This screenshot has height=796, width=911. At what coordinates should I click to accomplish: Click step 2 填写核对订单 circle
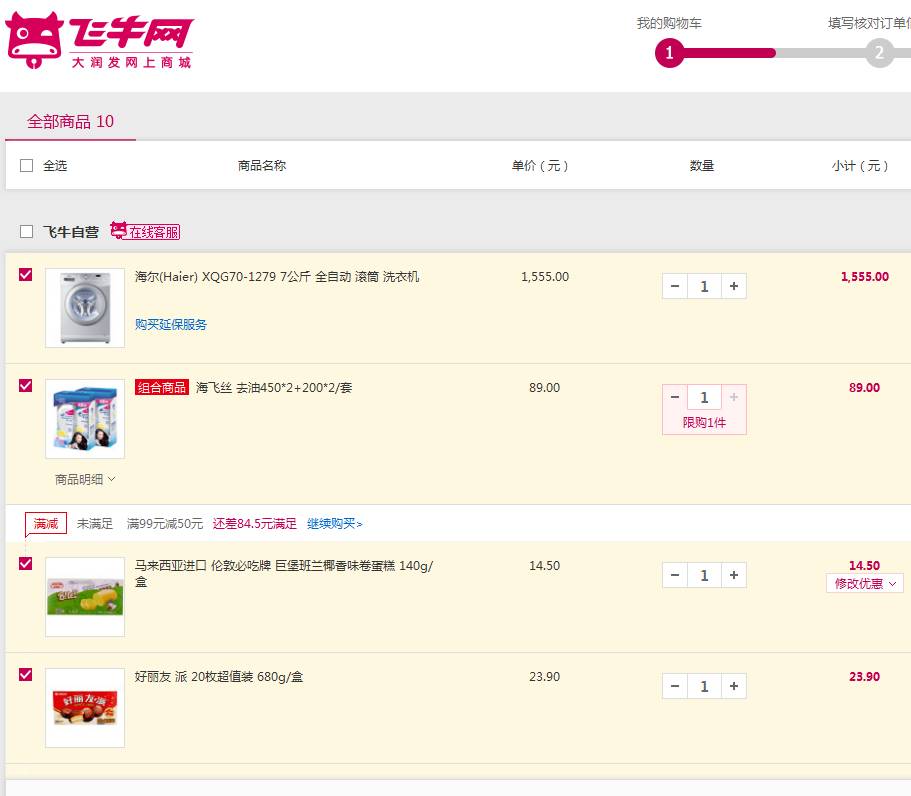(x=880, y=53)
